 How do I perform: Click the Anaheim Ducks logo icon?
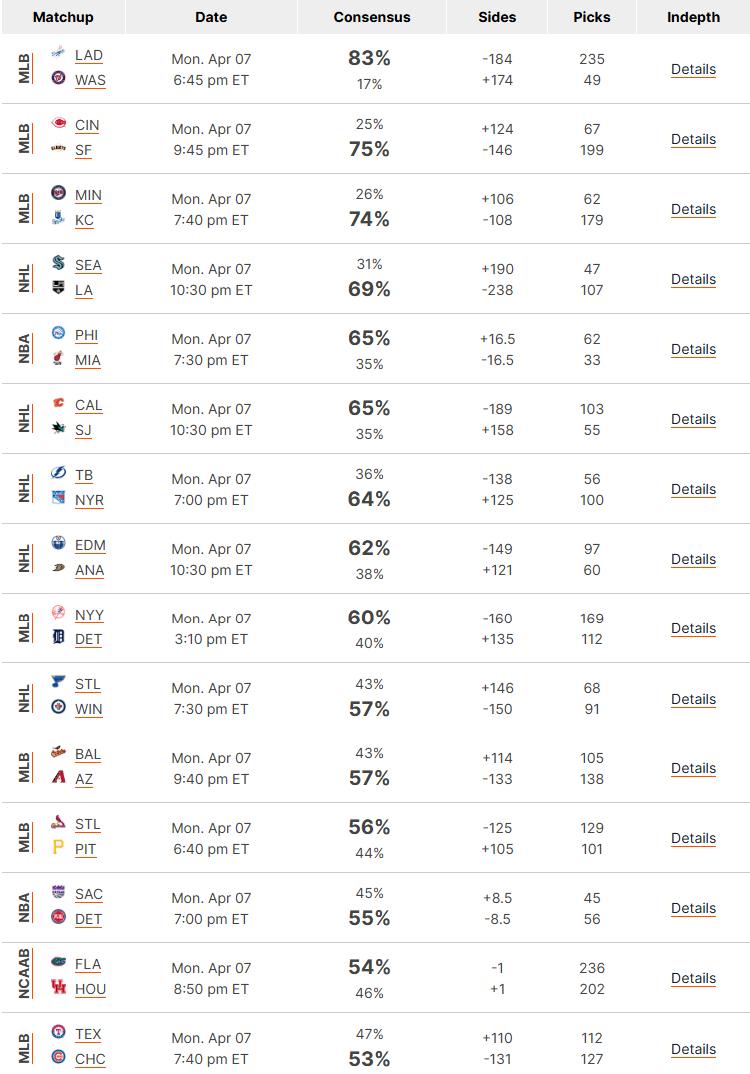pyautogui.click(x=59, y=568)
